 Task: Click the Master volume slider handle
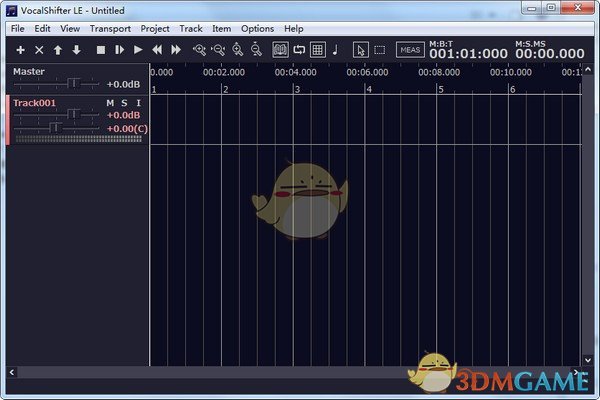click(x=73, y=83)
